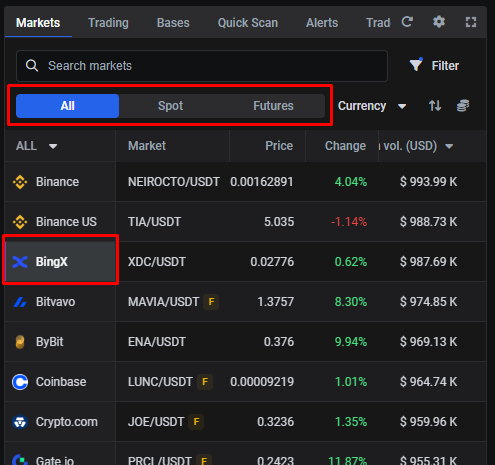This screenshot has width=495, height=465.
Task: Open the JOE/USDT market
Action: (x=156, y=422)
